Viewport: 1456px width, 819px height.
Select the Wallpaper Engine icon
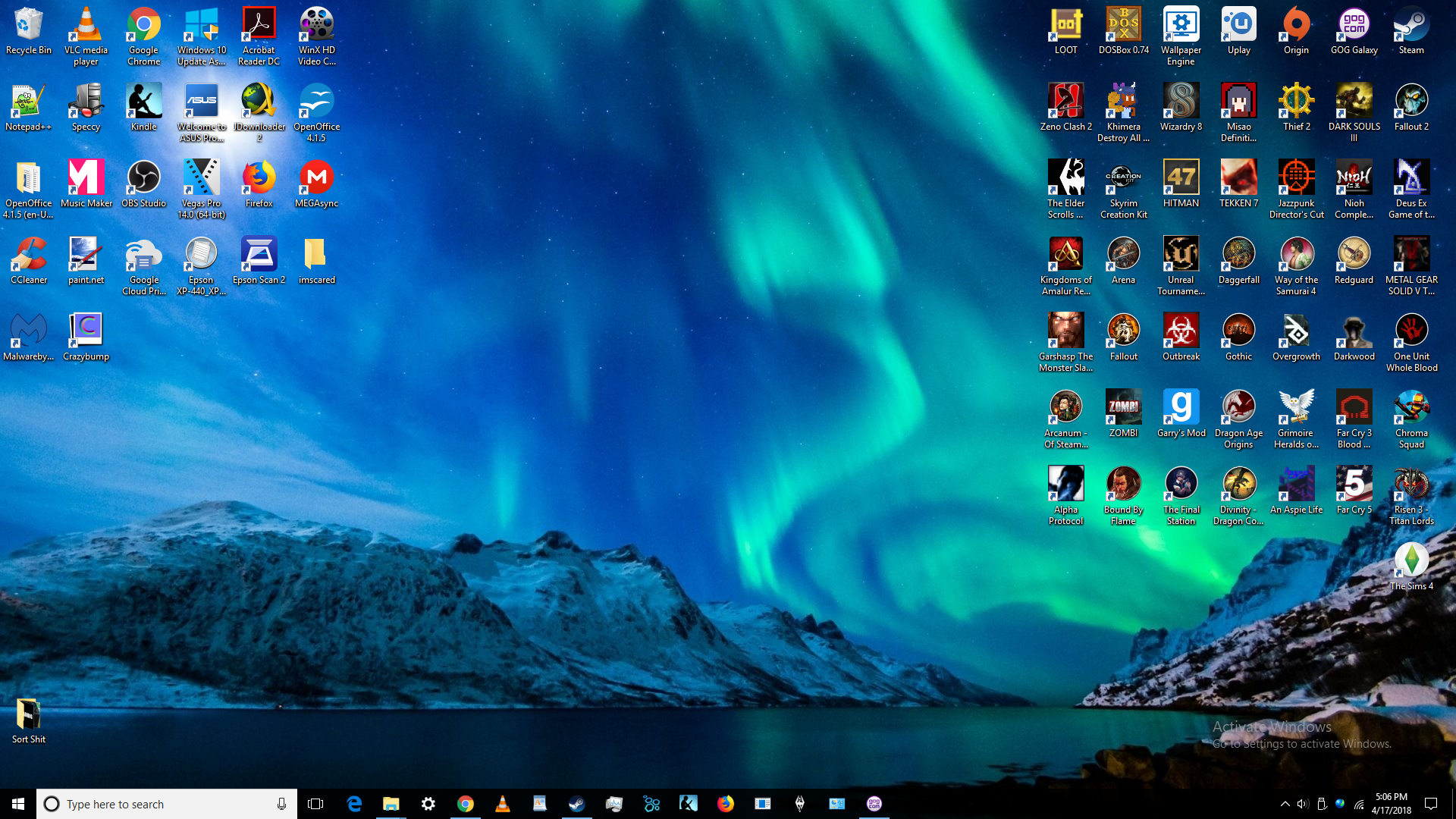[x=1181, y=37]
